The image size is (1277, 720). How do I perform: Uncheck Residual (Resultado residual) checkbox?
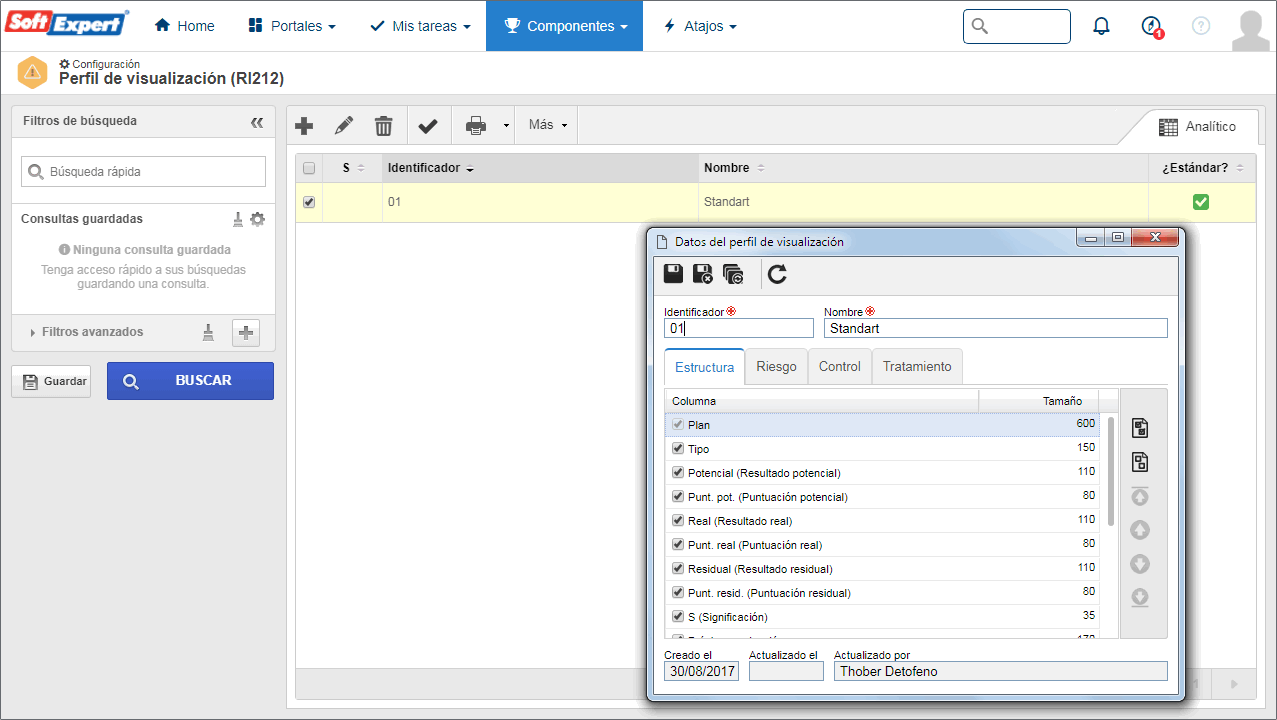coord(678,569)
